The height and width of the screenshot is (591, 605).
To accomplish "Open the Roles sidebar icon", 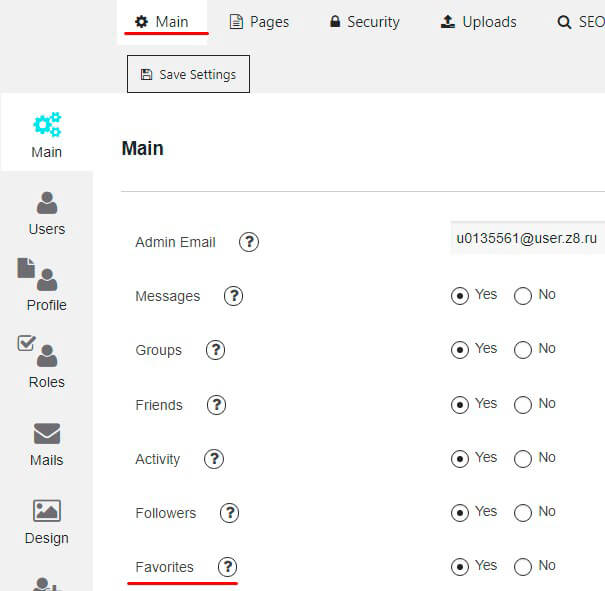I will click(x=37, y=351).
